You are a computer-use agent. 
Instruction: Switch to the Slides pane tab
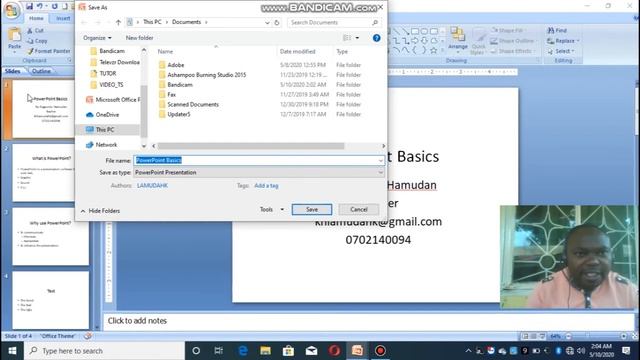pyautogui.click(x=13, y=71)
